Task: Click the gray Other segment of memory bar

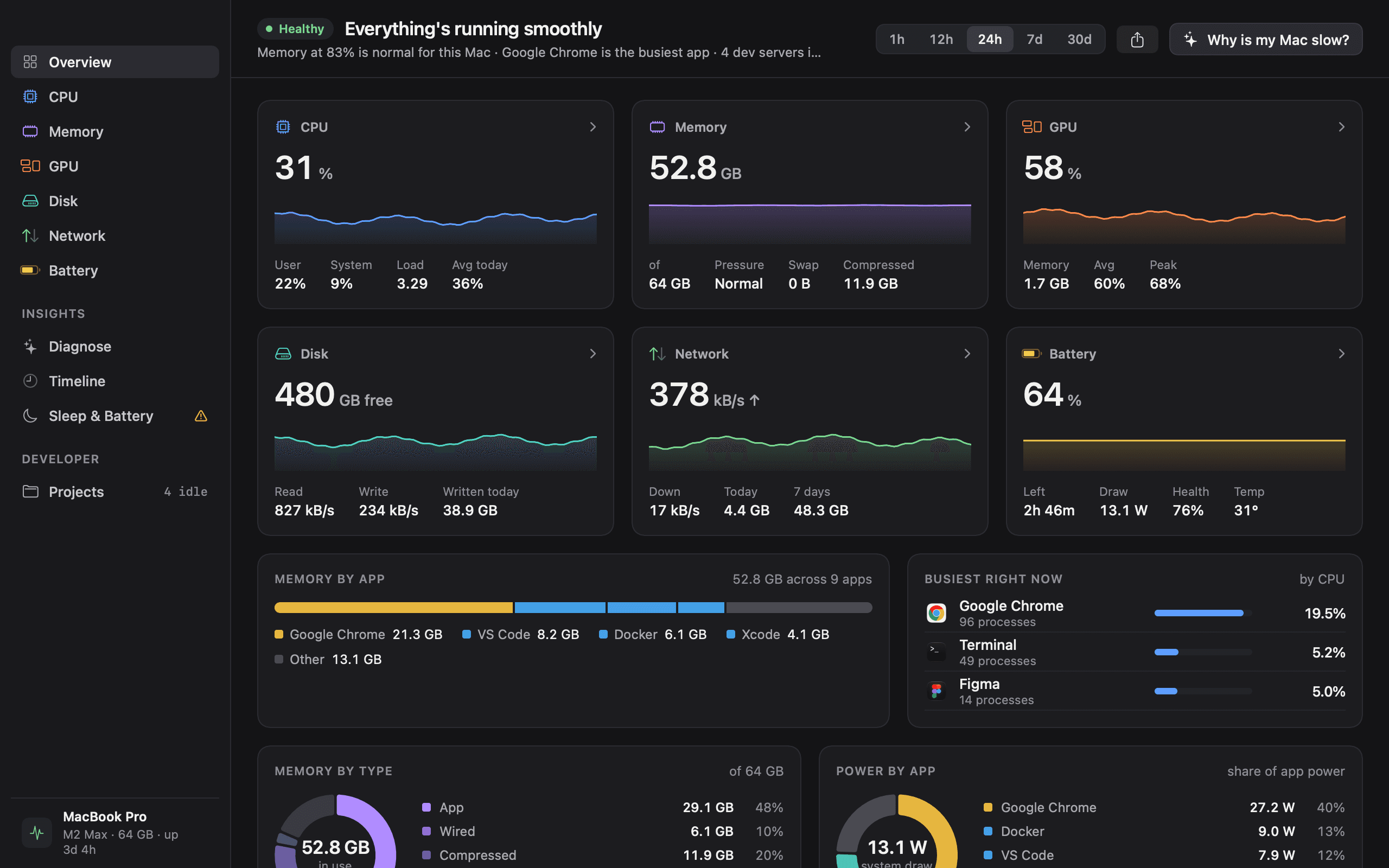Action: pos(799,608)
